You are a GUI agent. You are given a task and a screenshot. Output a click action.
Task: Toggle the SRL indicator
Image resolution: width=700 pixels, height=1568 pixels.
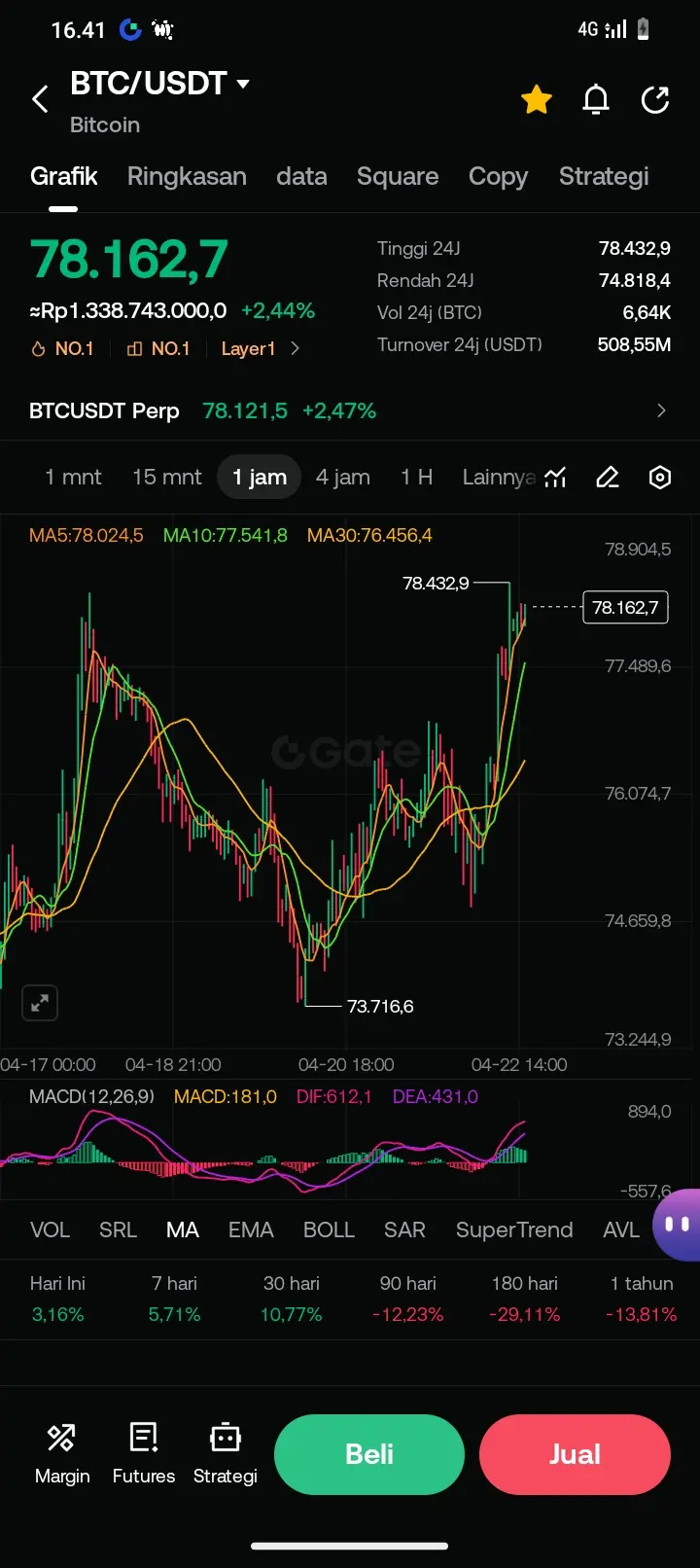119,1229
